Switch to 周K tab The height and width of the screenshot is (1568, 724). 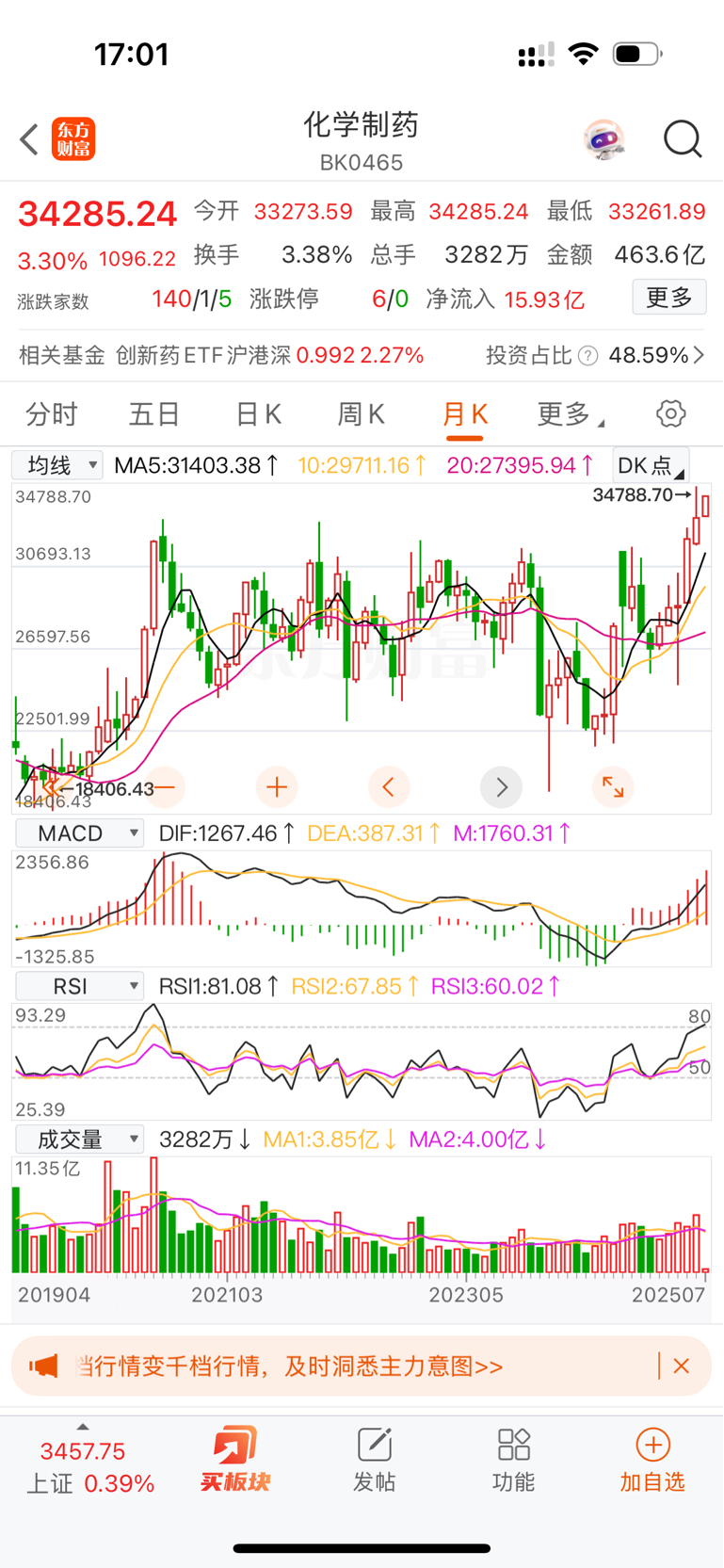[361, 413]
